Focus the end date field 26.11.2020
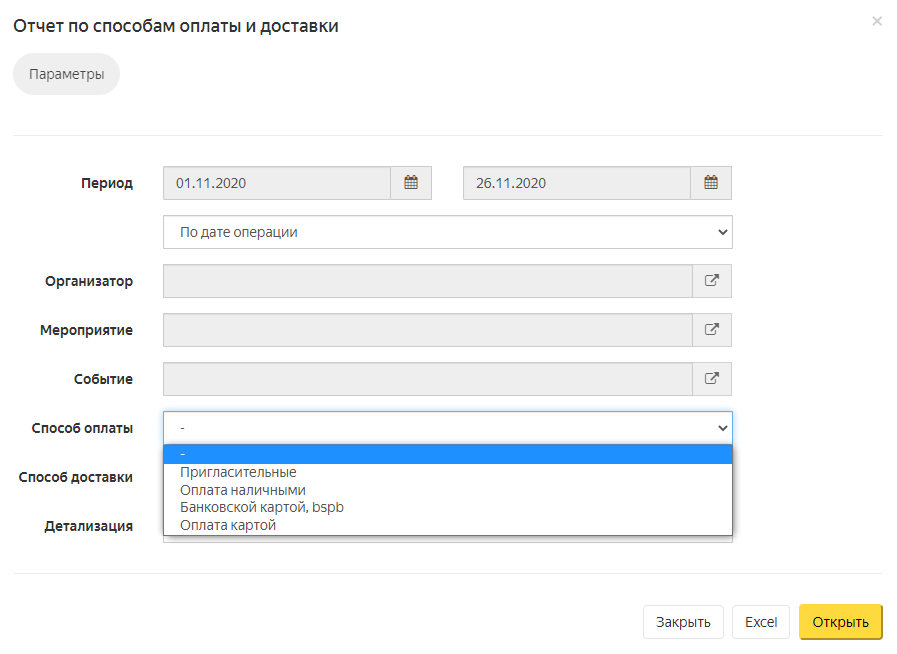 tap(577, 183)
